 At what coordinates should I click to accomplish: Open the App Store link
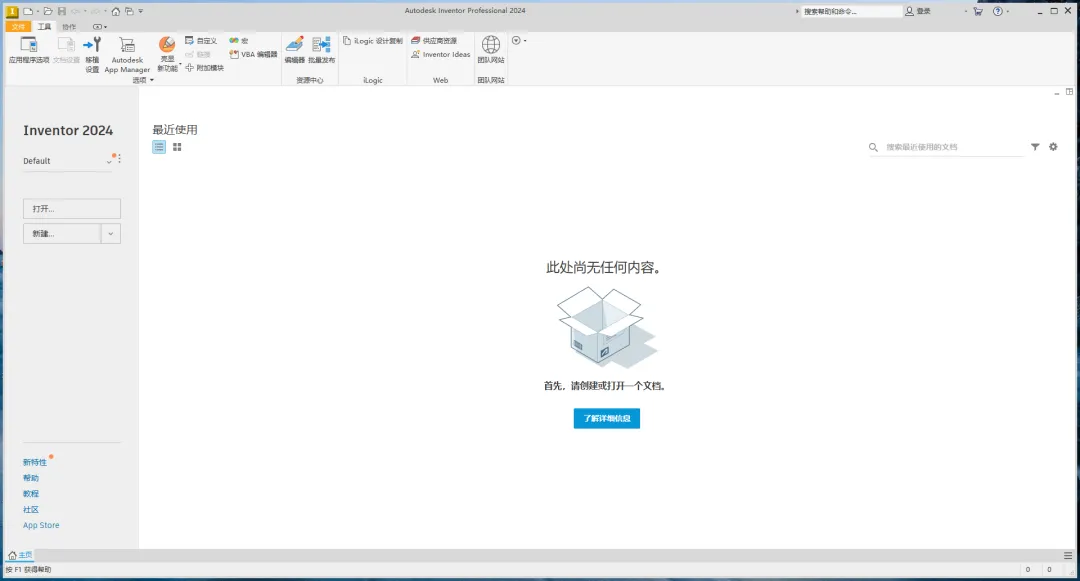(41, 525)
